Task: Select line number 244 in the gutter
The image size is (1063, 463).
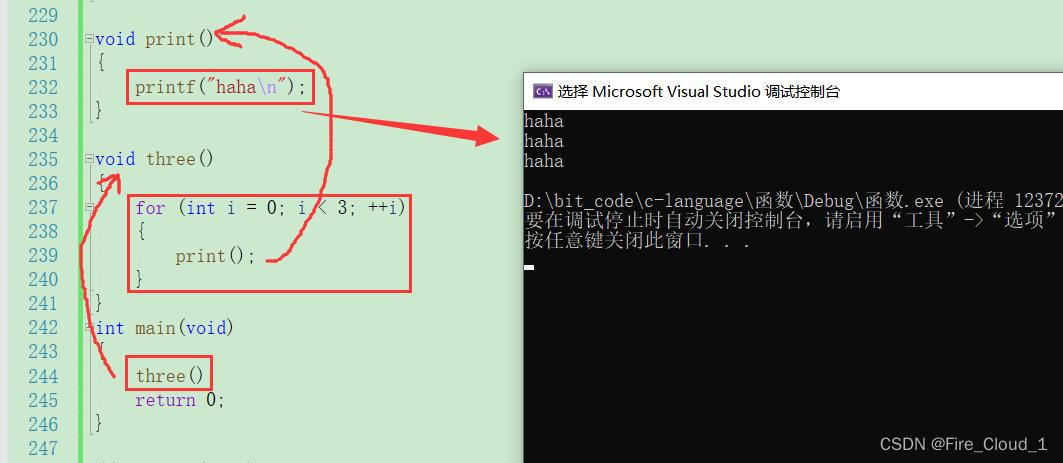Action: point(43,376)
